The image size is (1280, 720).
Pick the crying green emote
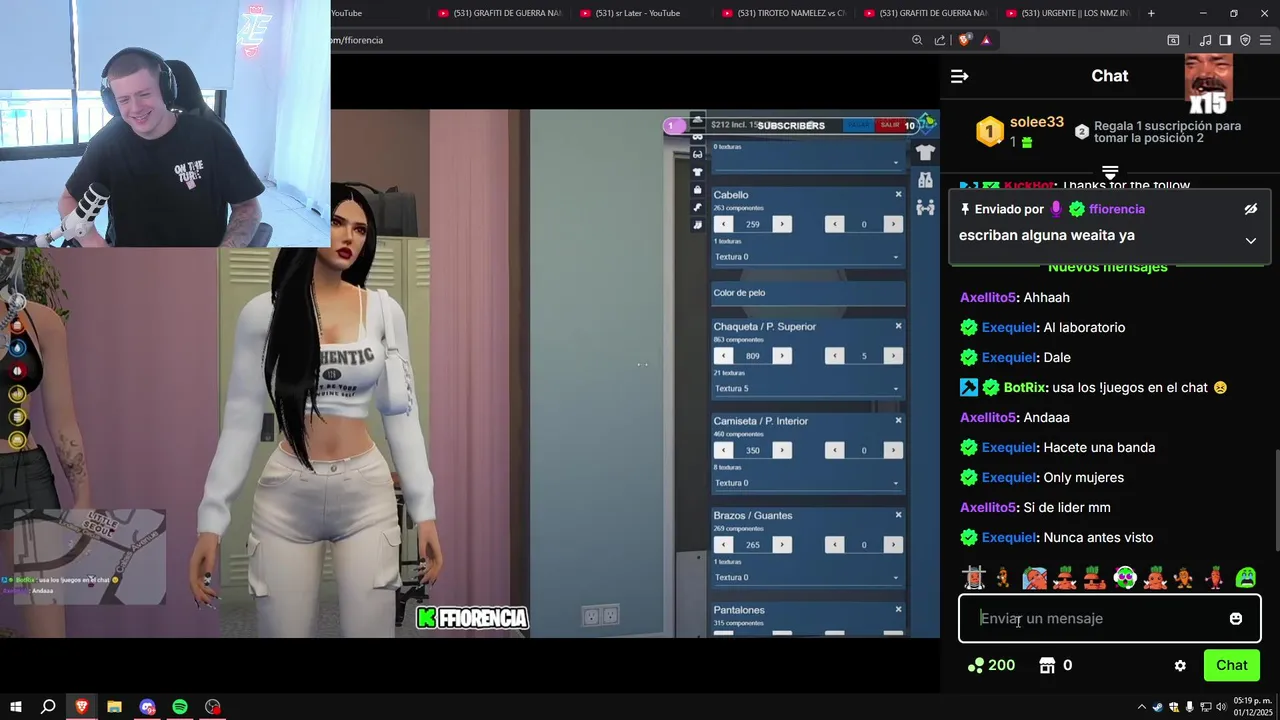click(1245, 577)
